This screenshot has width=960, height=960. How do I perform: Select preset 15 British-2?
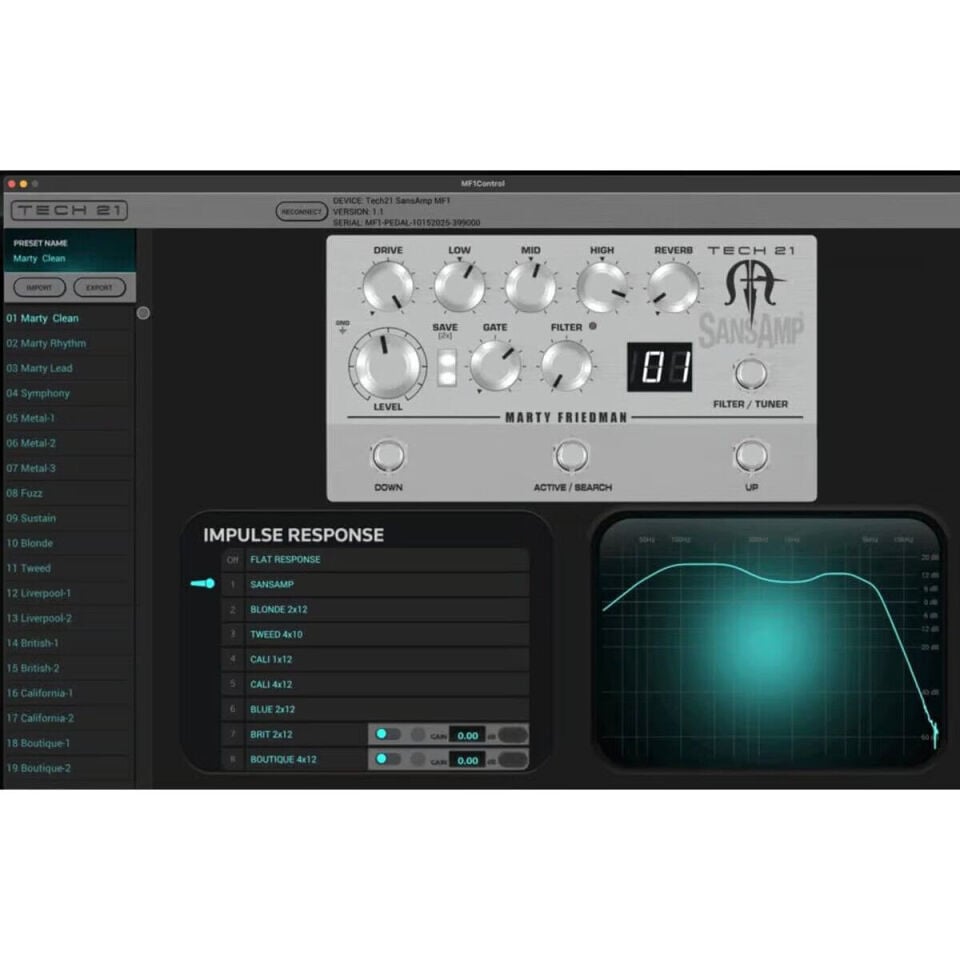[x=68, y=669]
